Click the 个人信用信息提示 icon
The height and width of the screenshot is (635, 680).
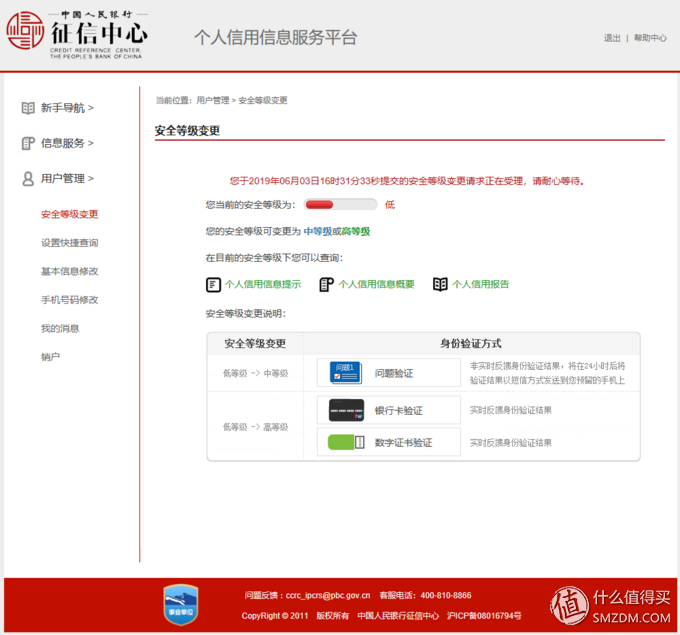click(x=213, y=285)
